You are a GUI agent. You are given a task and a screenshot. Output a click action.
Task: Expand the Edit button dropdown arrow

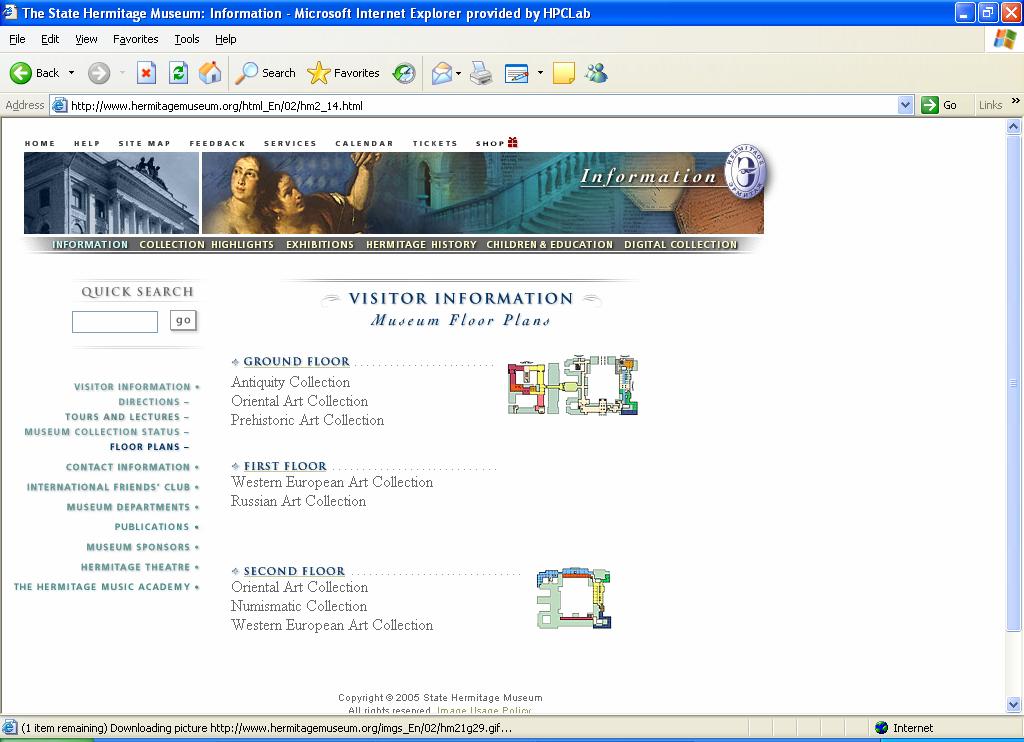[x=540, y=73]
